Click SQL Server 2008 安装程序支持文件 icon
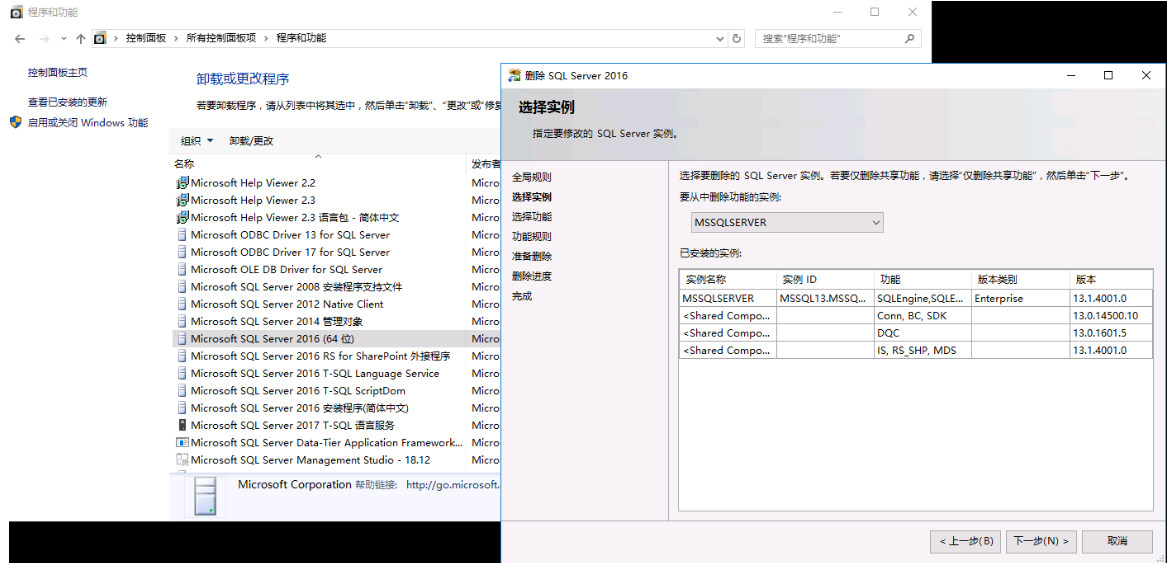The width and height of the screenshot is (1170, 563). pos(182,286)
